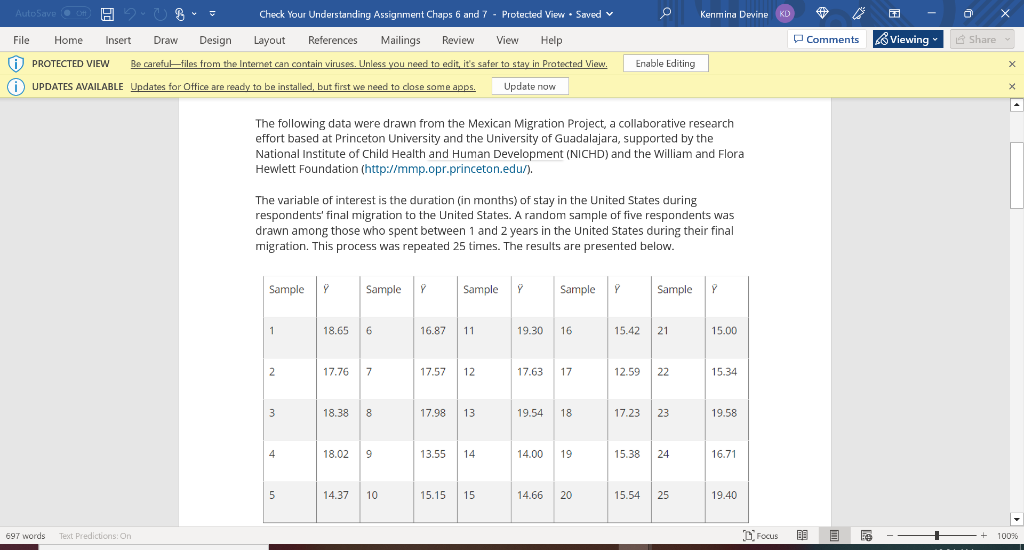Dismiss the Updates Available bar

tap(1012, 86)
